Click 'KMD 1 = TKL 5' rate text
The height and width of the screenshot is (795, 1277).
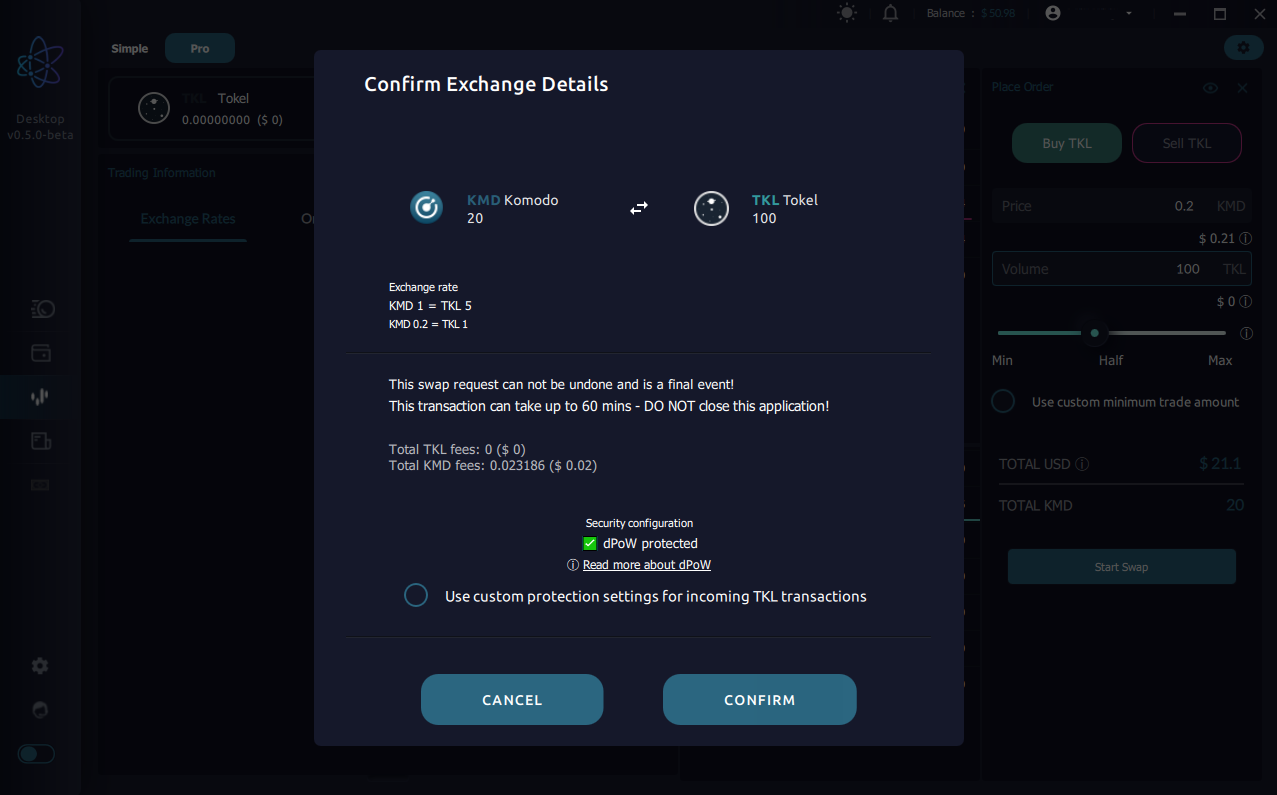430,306
